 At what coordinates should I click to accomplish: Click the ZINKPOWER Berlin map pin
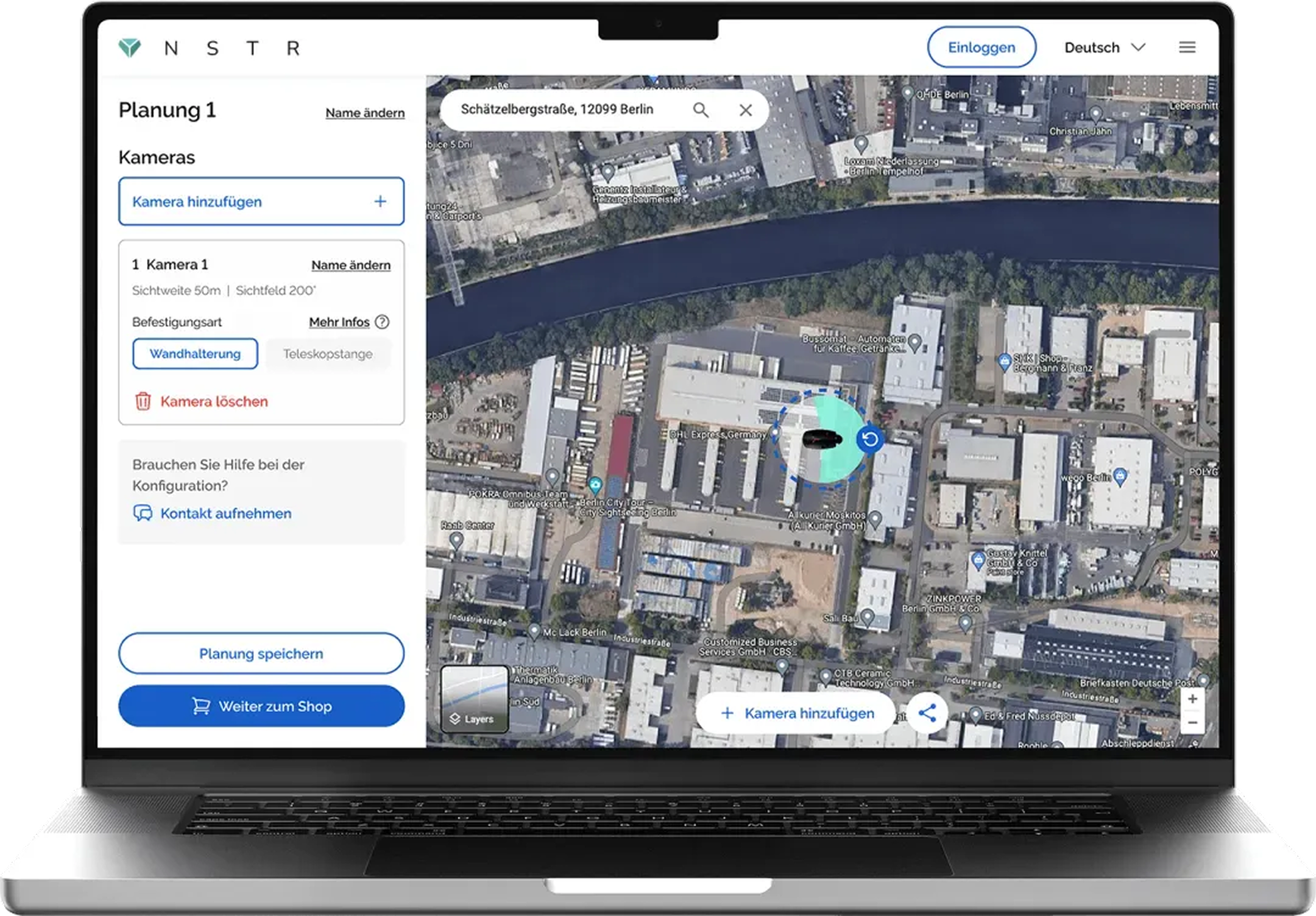click(x=965, y=623)
